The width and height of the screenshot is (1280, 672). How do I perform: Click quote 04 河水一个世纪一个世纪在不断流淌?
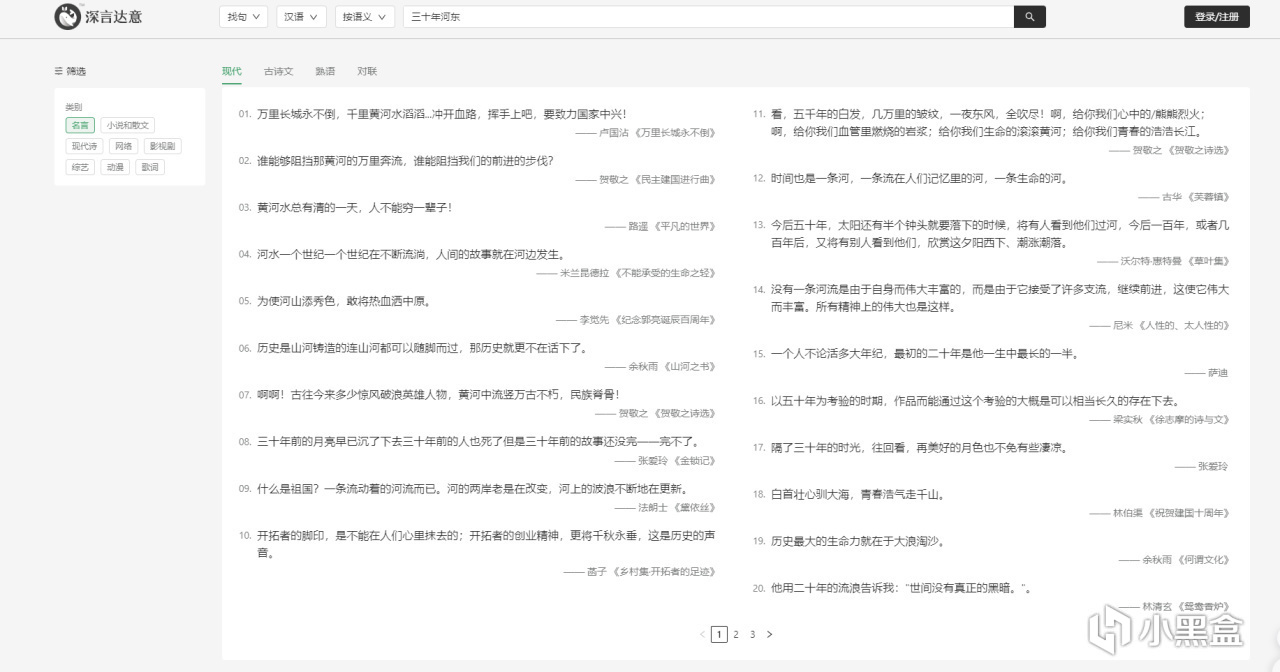coord(412,254)
